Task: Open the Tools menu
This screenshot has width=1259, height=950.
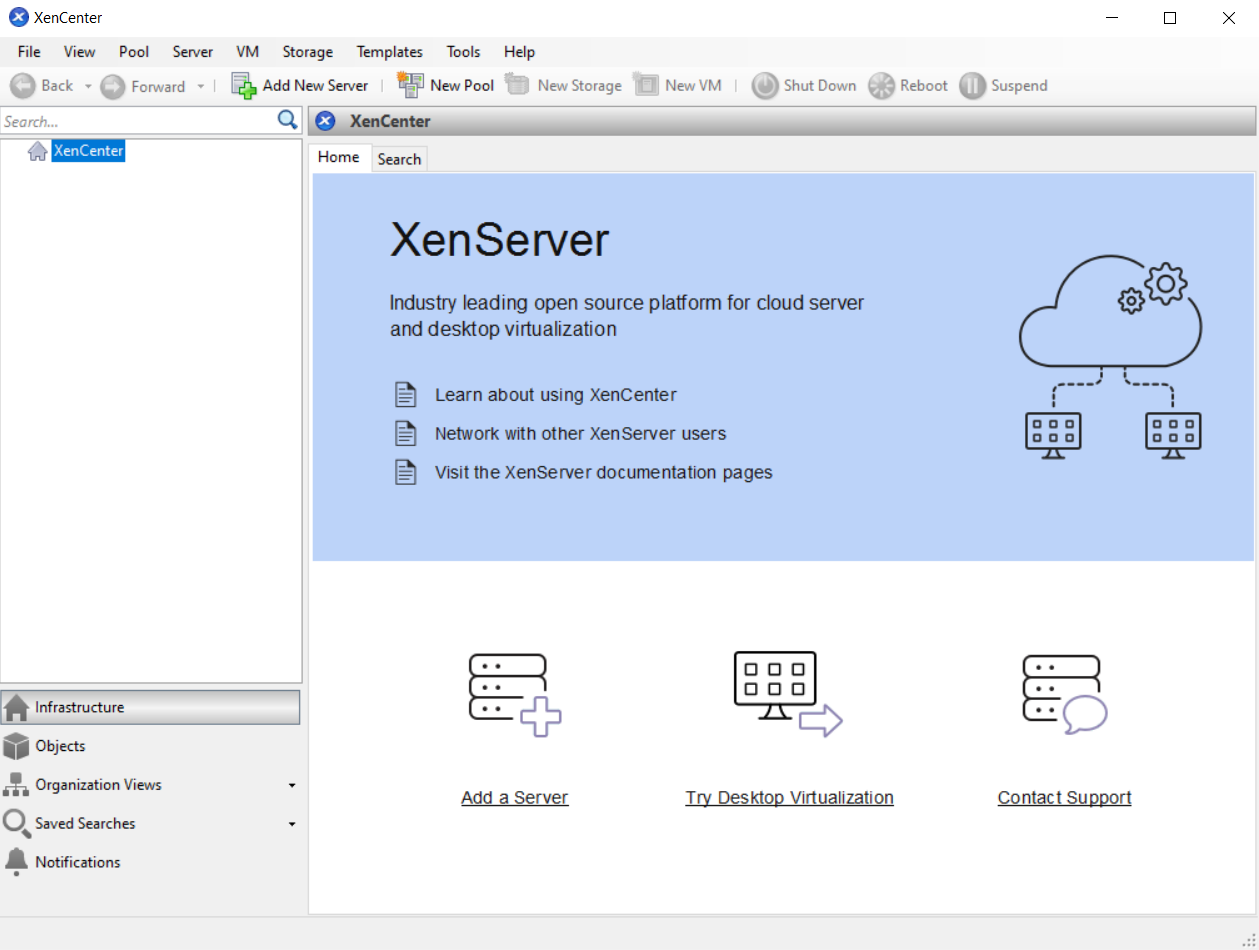Action: click(x=463, y=51)
